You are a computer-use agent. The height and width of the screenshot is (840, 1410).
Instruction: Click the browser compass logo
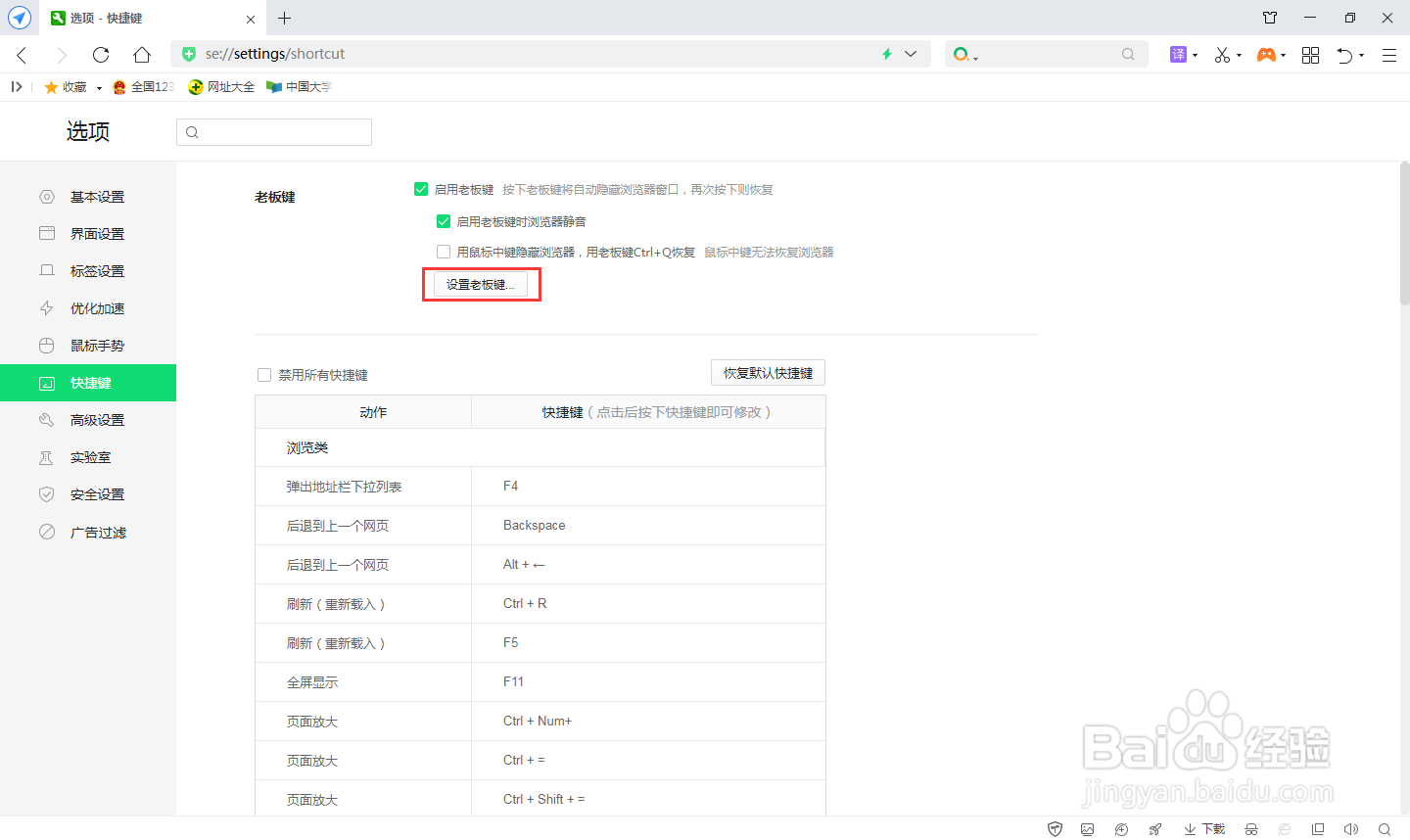20,18
